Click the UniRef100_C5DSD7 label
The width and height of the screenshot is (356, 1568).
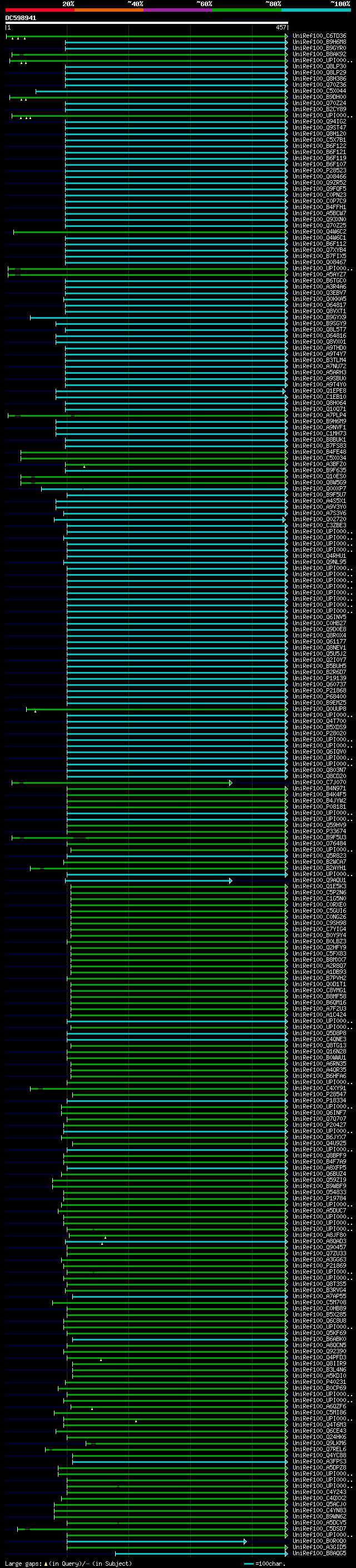pyautogui.click(x=319, y=1529)
